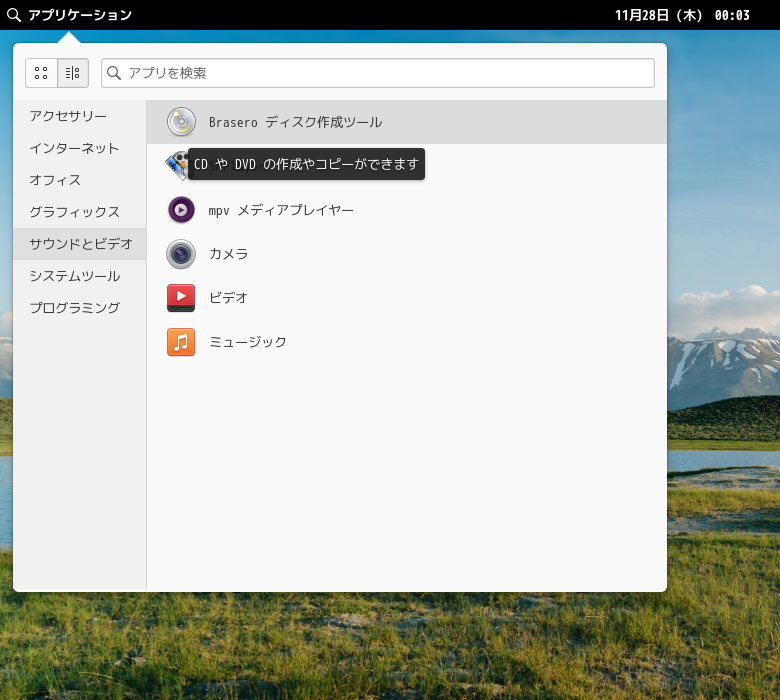
Task: Select the サウンドとビデオ category
Action: pyautogui.click(x=80, y=244)
